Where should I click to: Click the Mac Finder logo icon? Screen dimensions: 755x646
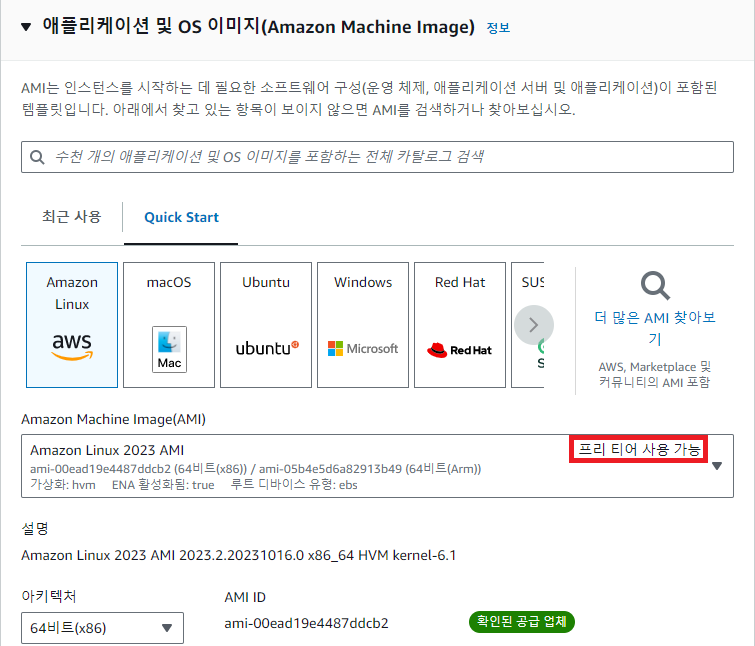[x=169, y=349]
